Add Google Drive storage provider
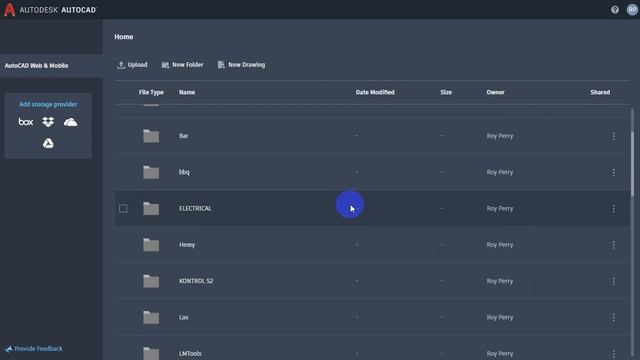640x360 pixels. click(x=48, y=143)
